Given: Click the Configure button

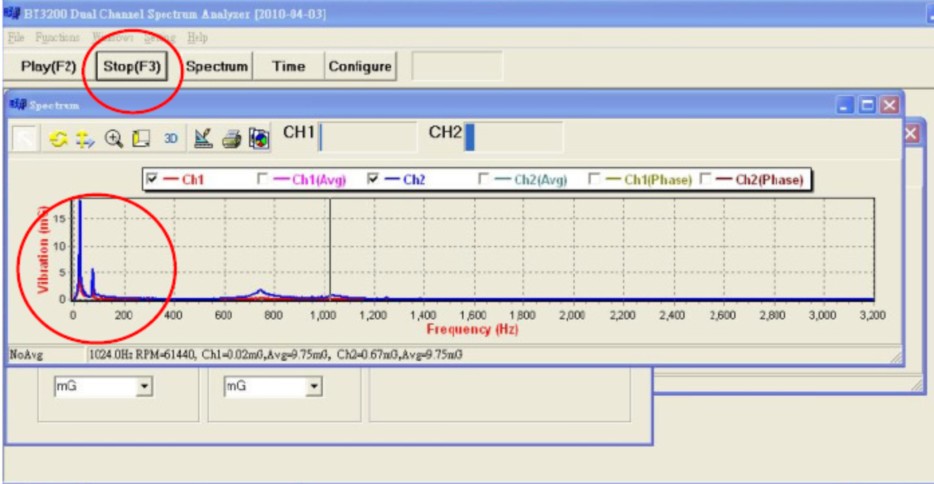Looking at the screenshot, I should pyautogui.click(x=360, y=66).
